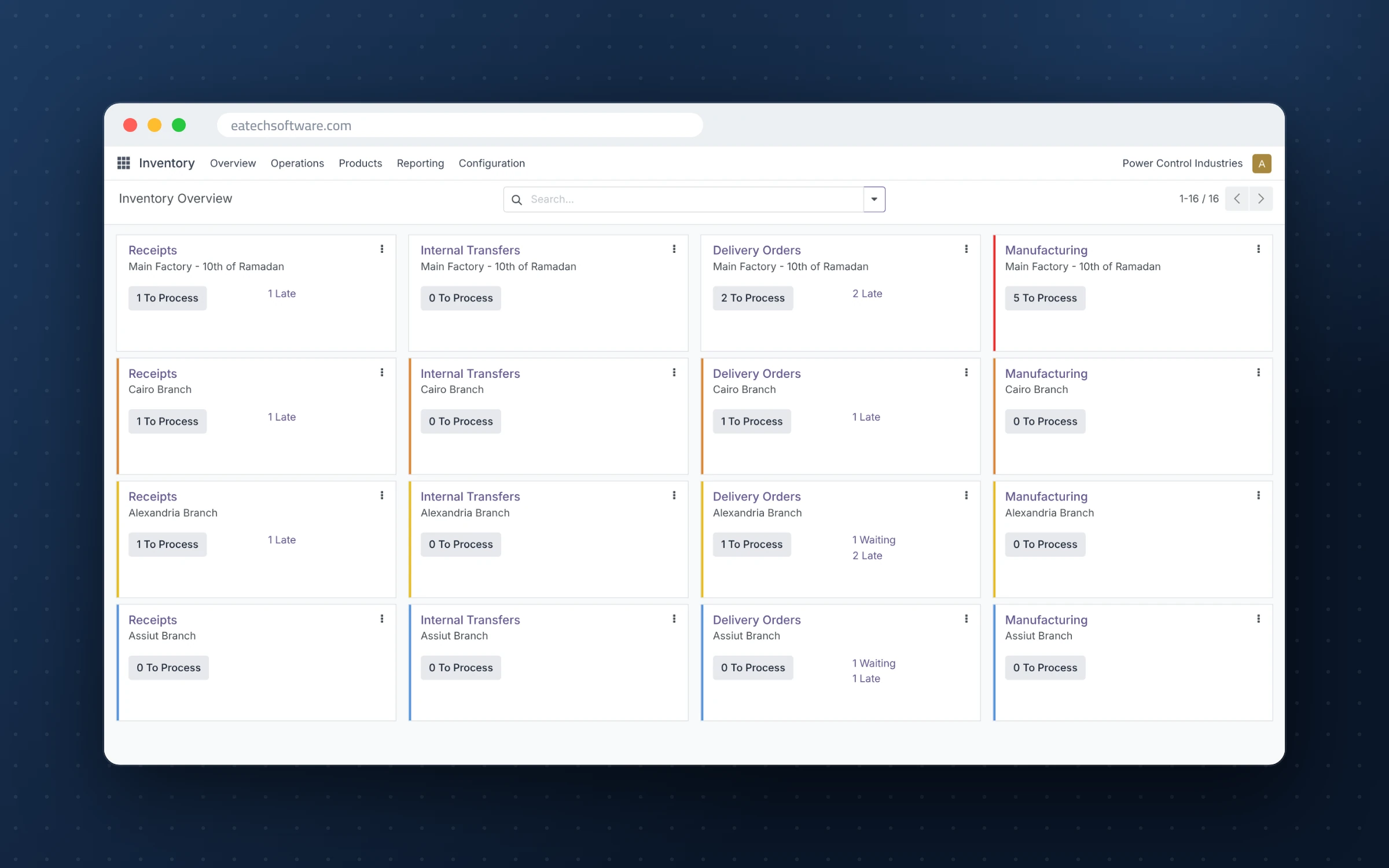Open '1 Waiting' link on Delivery Orders Alexandria Branch
This screenshot has width=1389, height=868.
tap(874, 540)
